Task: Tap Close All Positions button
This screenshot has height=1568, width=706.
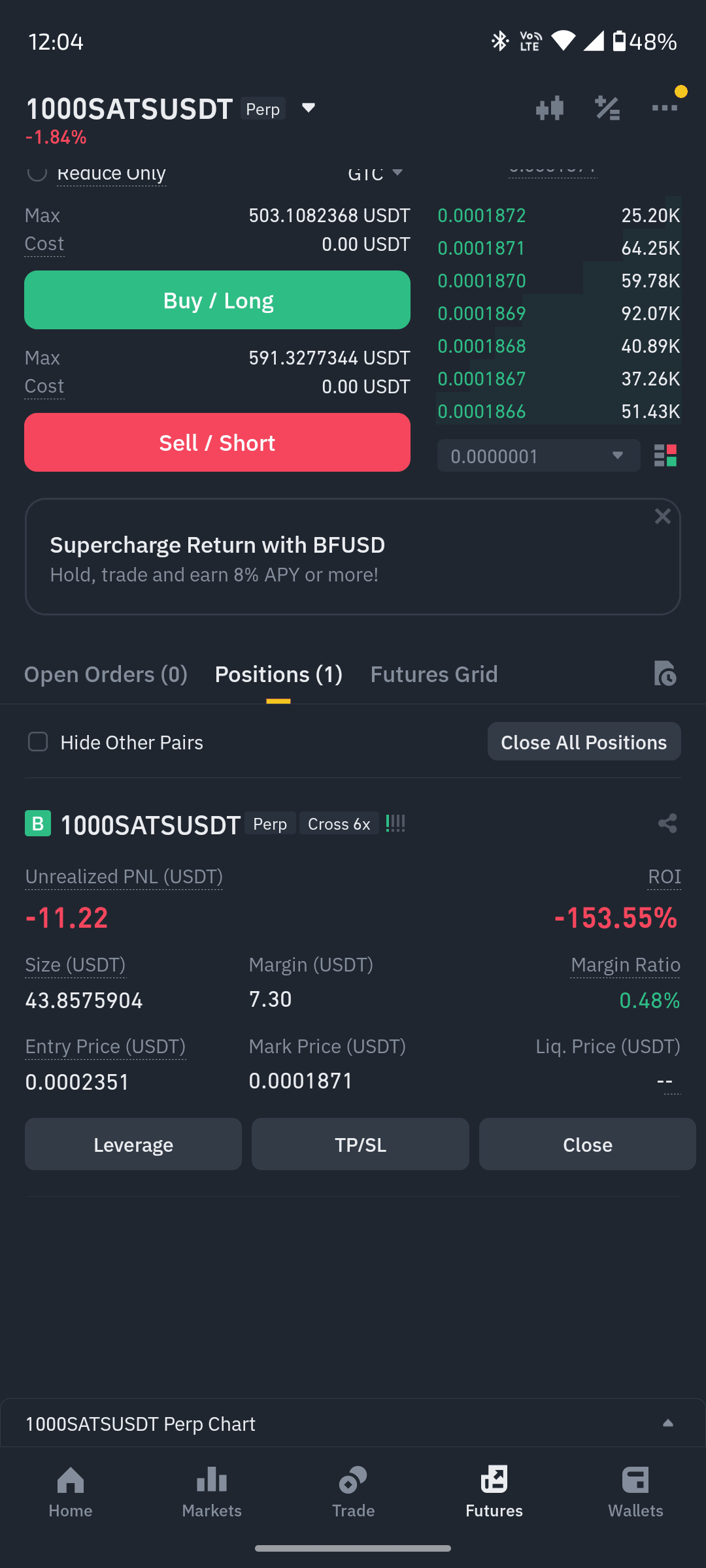Action: (x=584, y=742)
